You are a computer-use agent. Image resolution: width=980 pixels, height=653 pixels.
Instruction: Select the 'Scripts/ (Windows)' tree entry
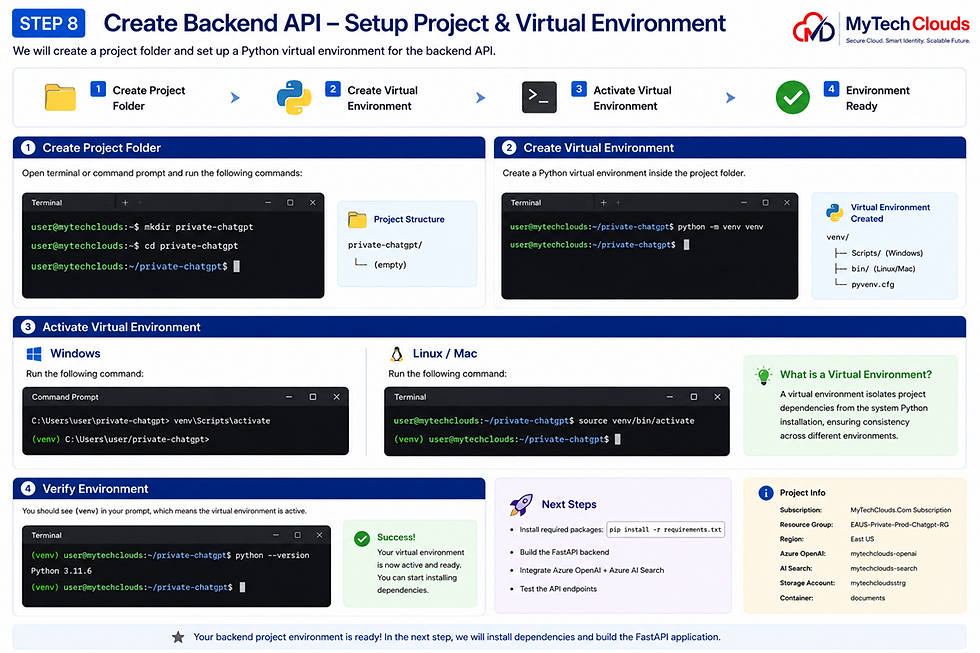coord(887,253)
